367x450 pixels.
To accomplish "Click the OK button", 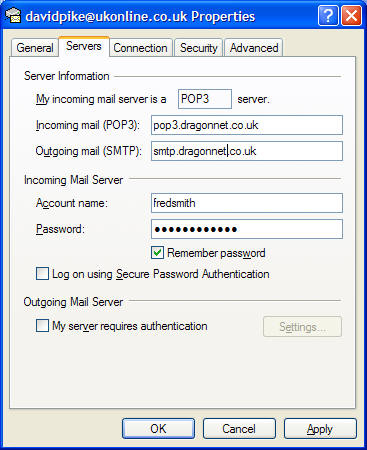I will pos(158,429).
